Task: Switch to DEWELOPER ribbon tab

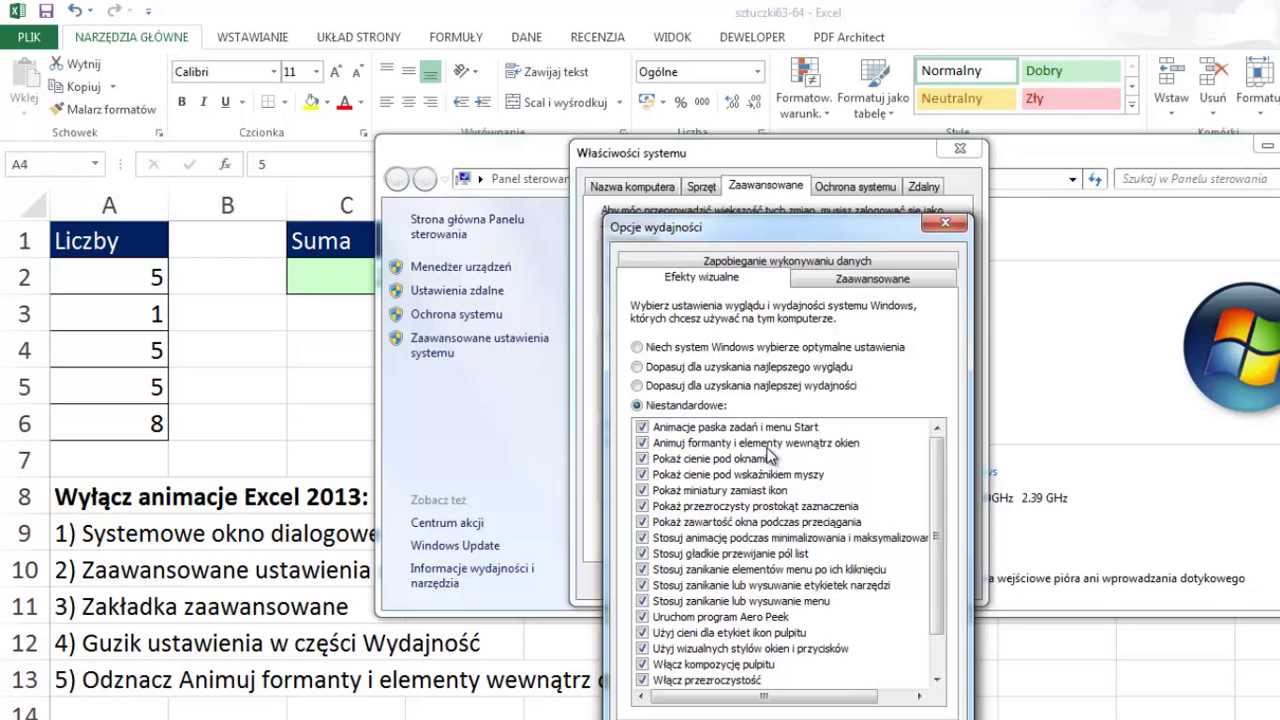Action: (x=752, y=37)
